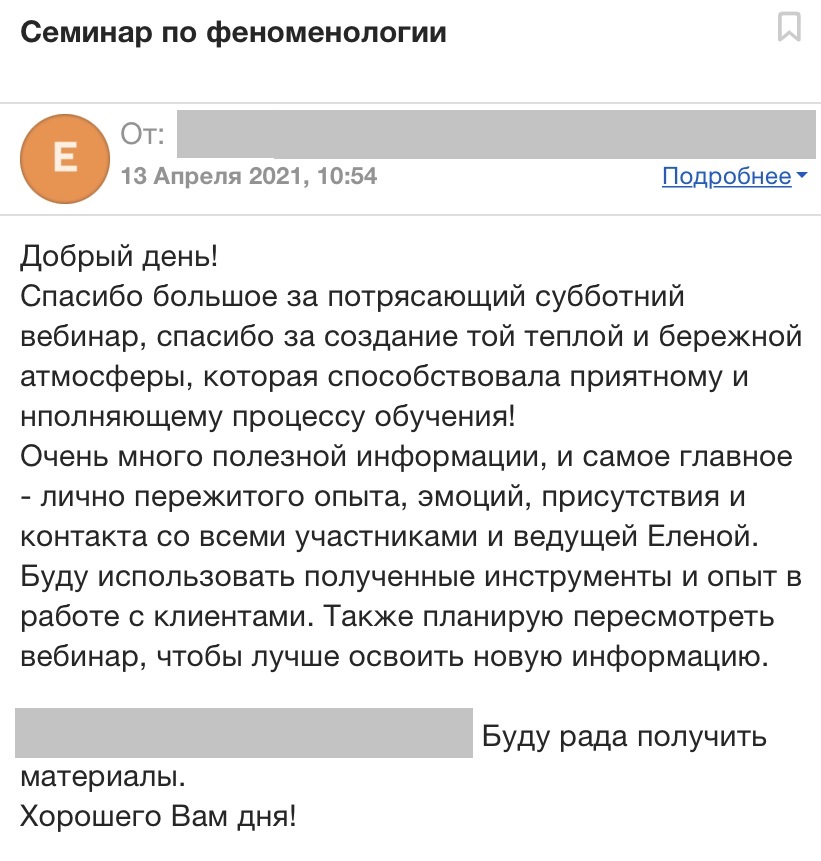Screen dimensions: 821x861
Task: Click the От: sender label
Action: pyautogui.click(x=143, y=135)
